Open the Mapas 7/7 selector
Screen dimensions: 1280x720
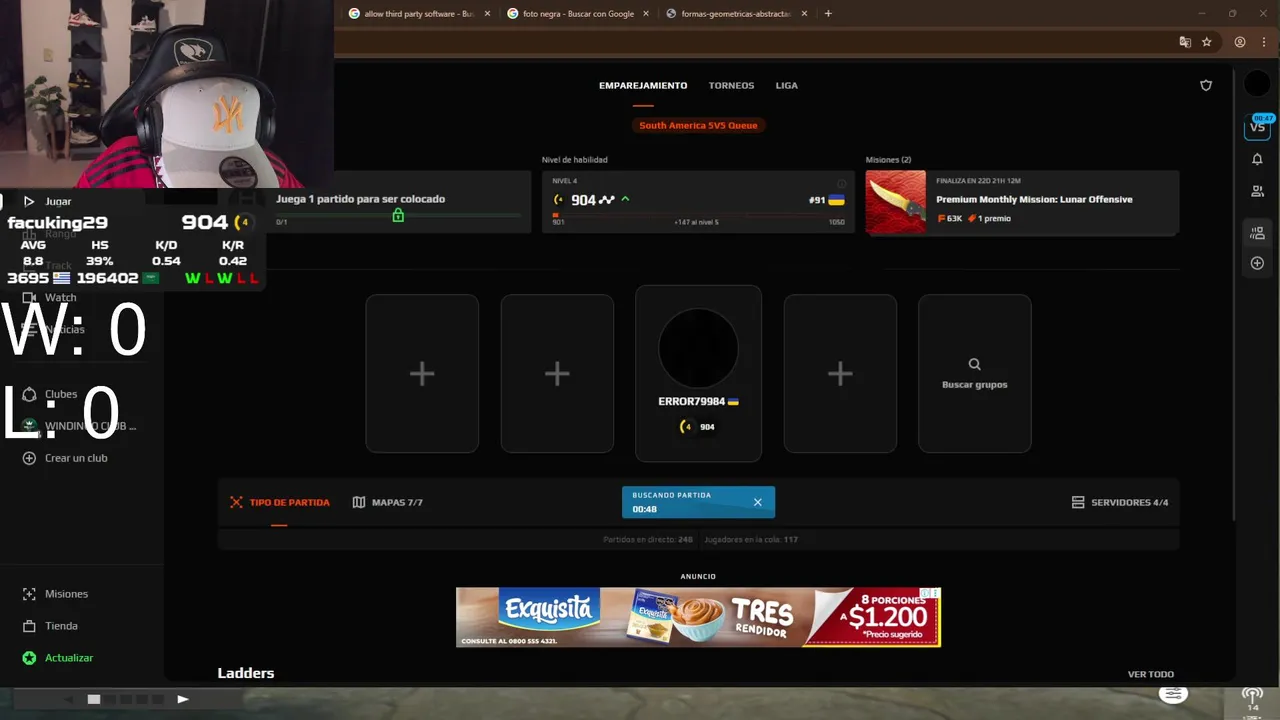[388, 502]
